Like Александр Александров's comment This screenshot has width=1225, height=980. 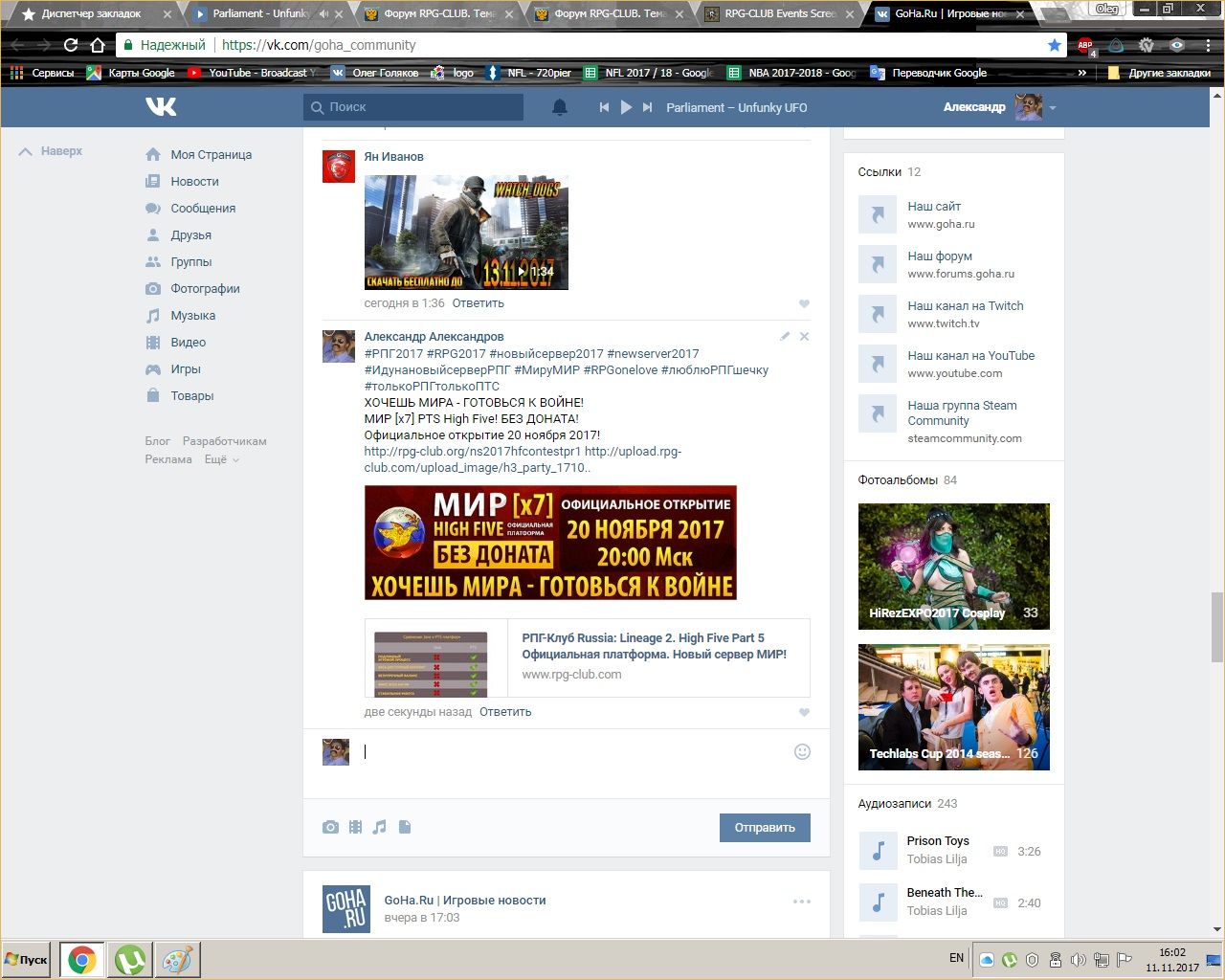[x=804, y=712]
